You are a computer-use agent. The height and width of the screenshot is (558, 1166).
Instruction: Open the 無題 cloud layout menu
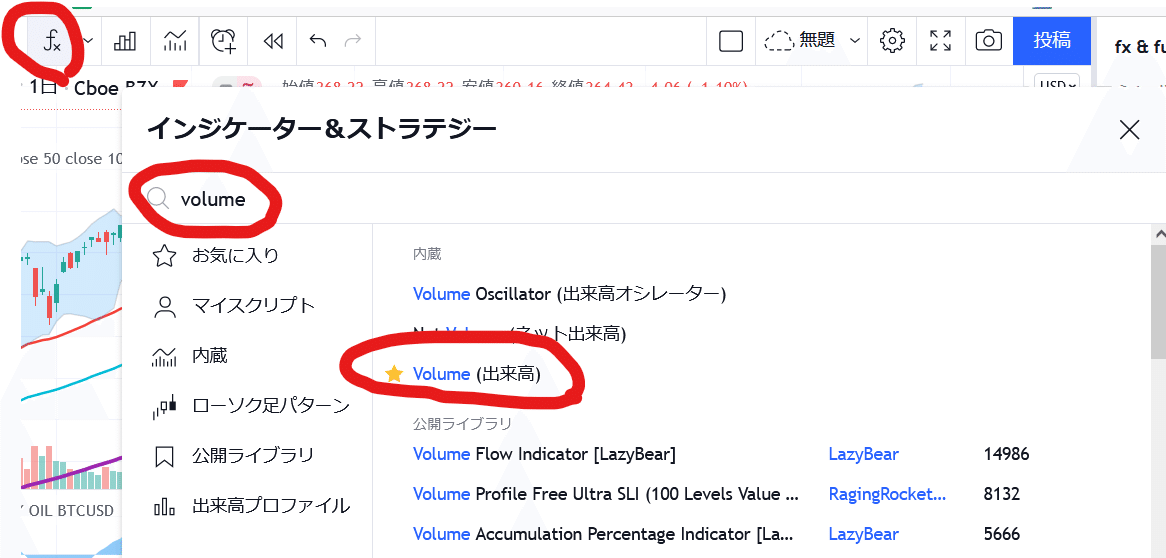click(x=812, y=40)
